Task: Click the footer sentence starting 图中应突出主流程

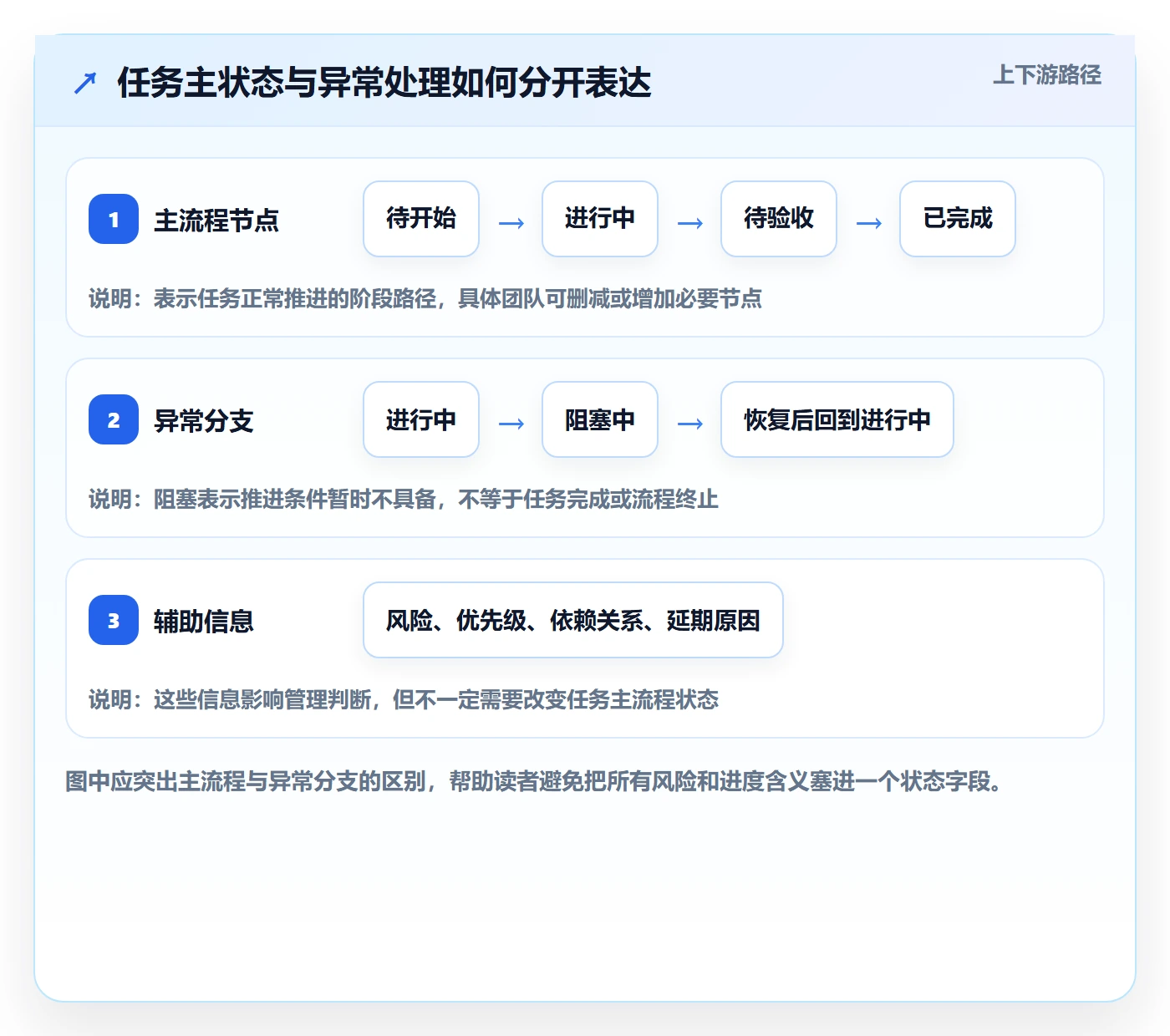Action: pyautogui.click(x=534, y=782)
